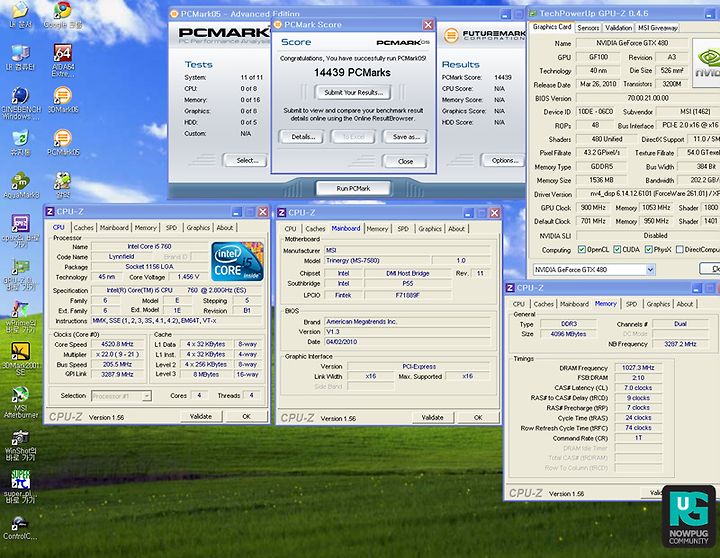This screenshot has width=720, height=558.
Task: Open the AIDA64 Extreme desktop icon
Action: coord(63,61)
